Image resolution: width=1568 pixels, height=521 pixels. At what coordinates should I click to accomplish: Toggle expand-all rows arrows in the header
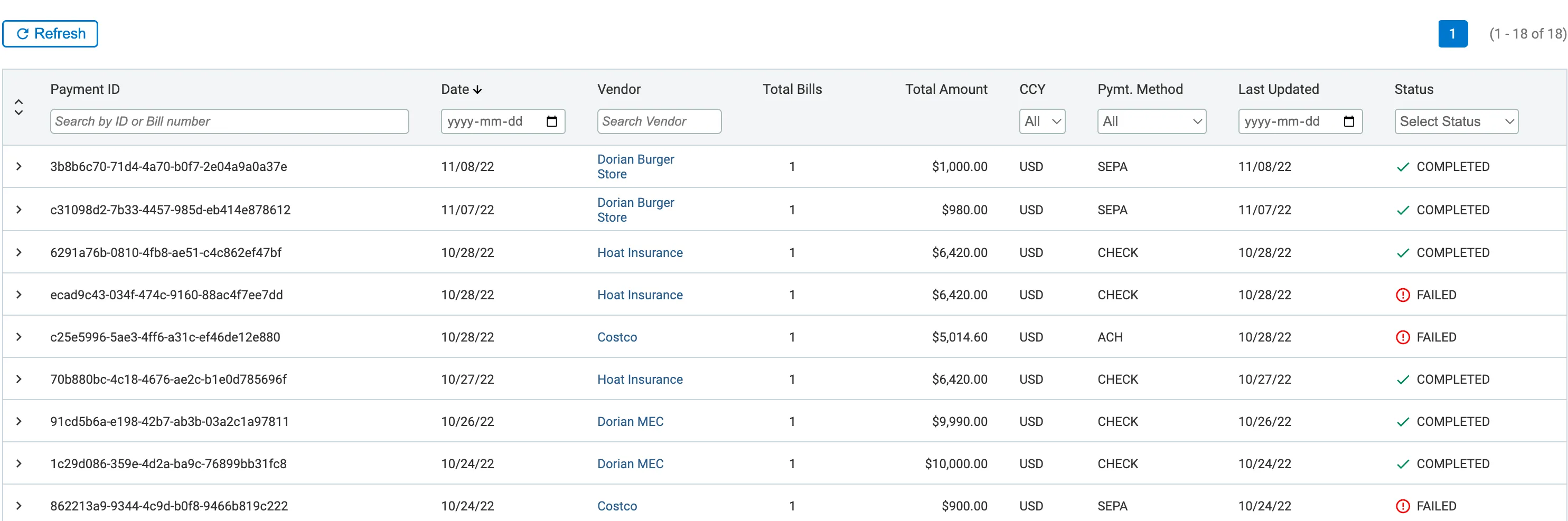click(19, 107)
